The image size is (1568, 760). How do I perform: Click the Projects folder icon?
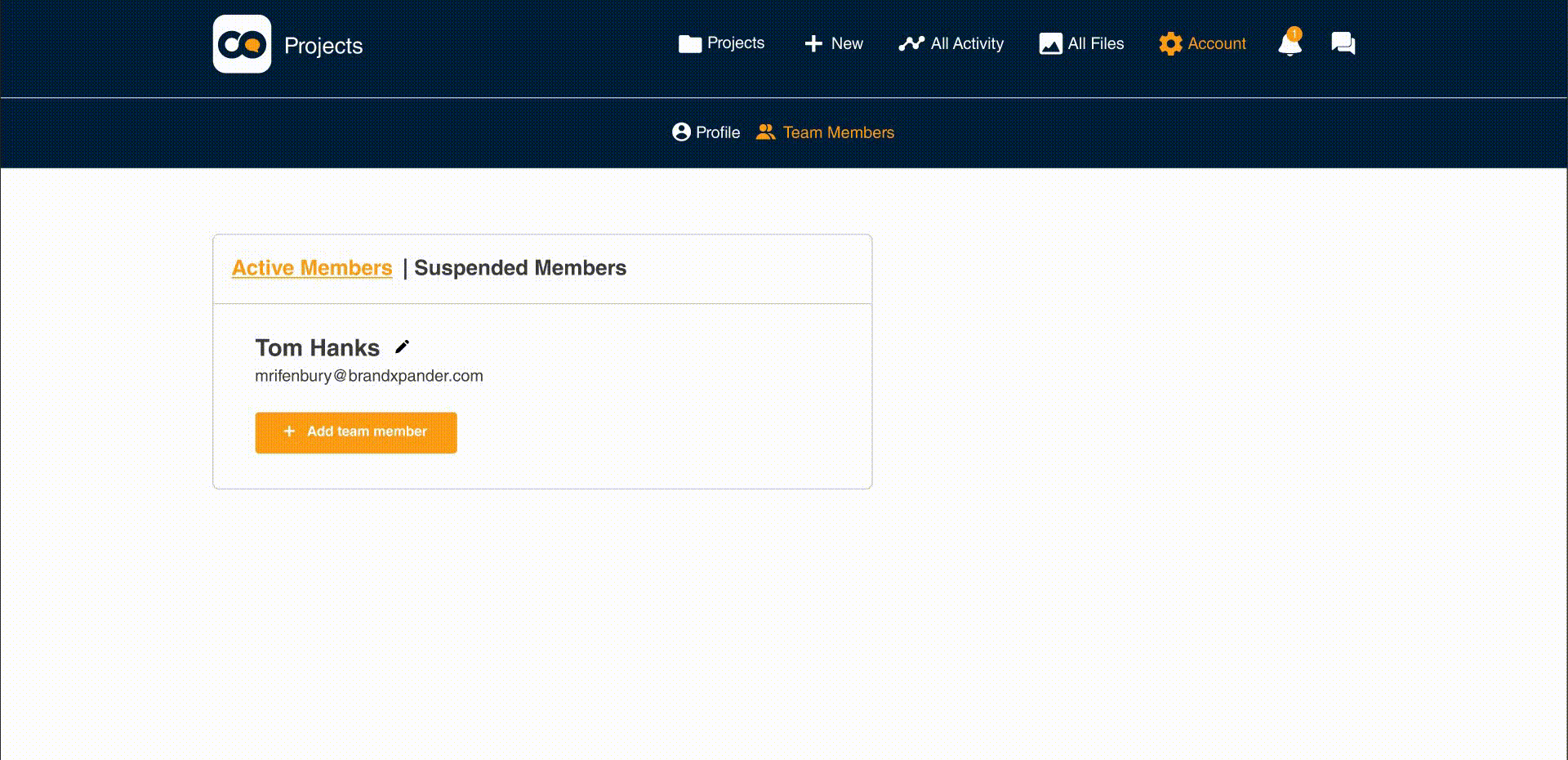(690, 44)
